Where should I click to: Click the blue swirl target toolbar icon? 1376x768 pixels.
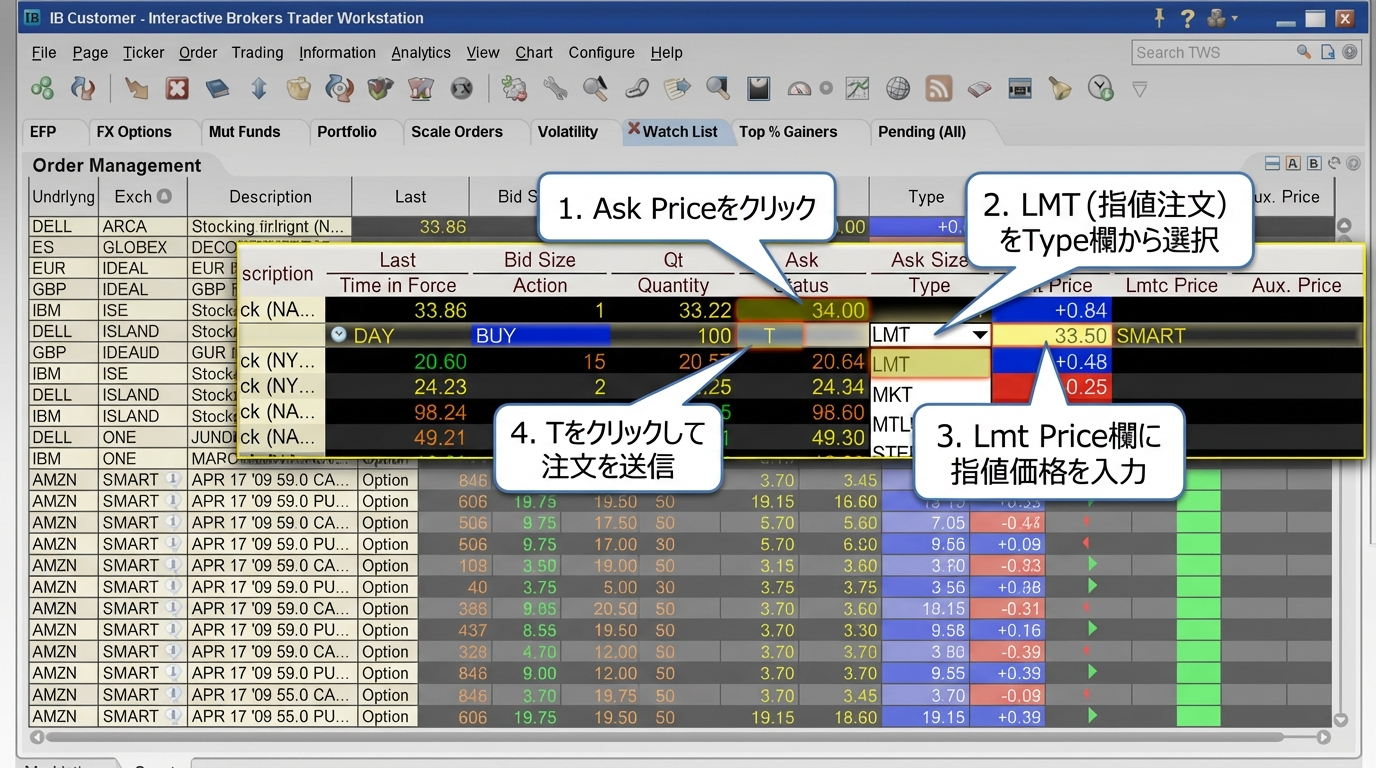[x=340, y=89]
